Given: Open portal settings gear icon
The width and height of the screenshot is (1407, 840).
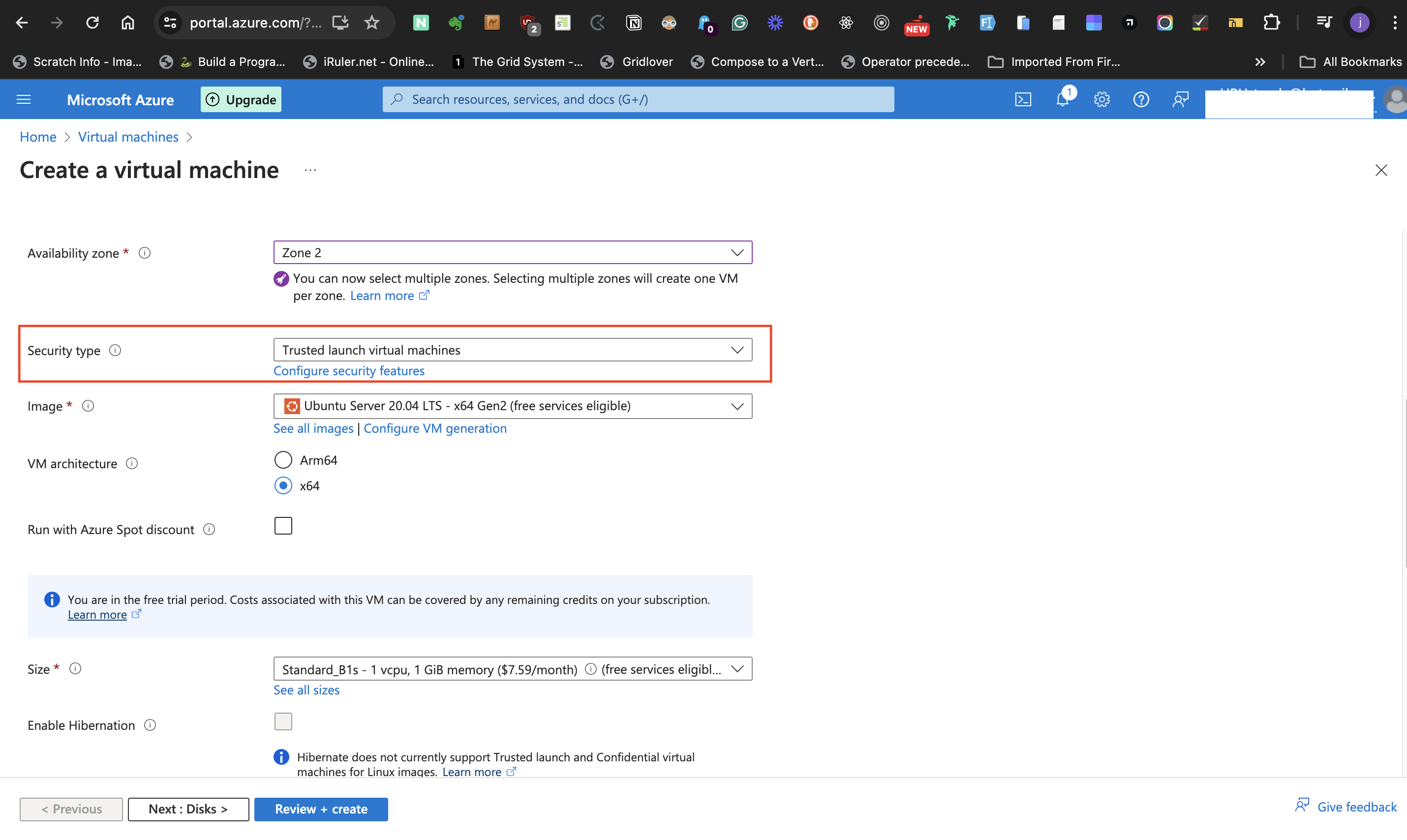Looking at the screenshot, I should click(1101, 100).
